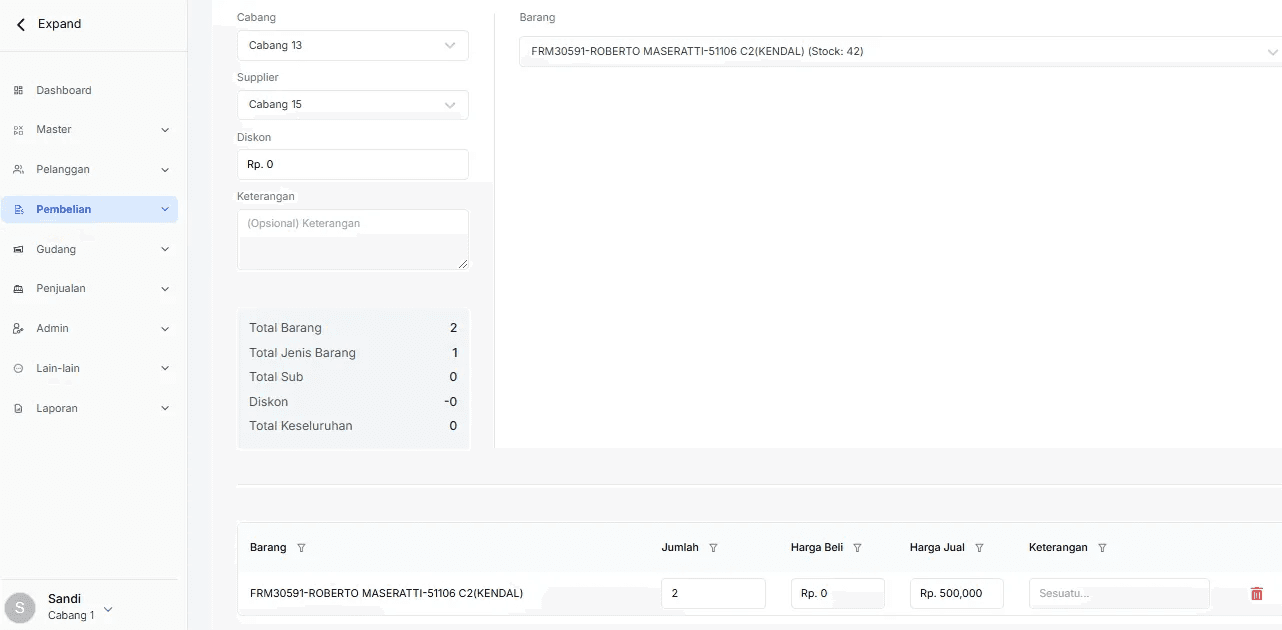Screen dimensions: 1282x630
Task: Expand the Master menu chevron
Action: pyautogui.click(x=165, y=130)
